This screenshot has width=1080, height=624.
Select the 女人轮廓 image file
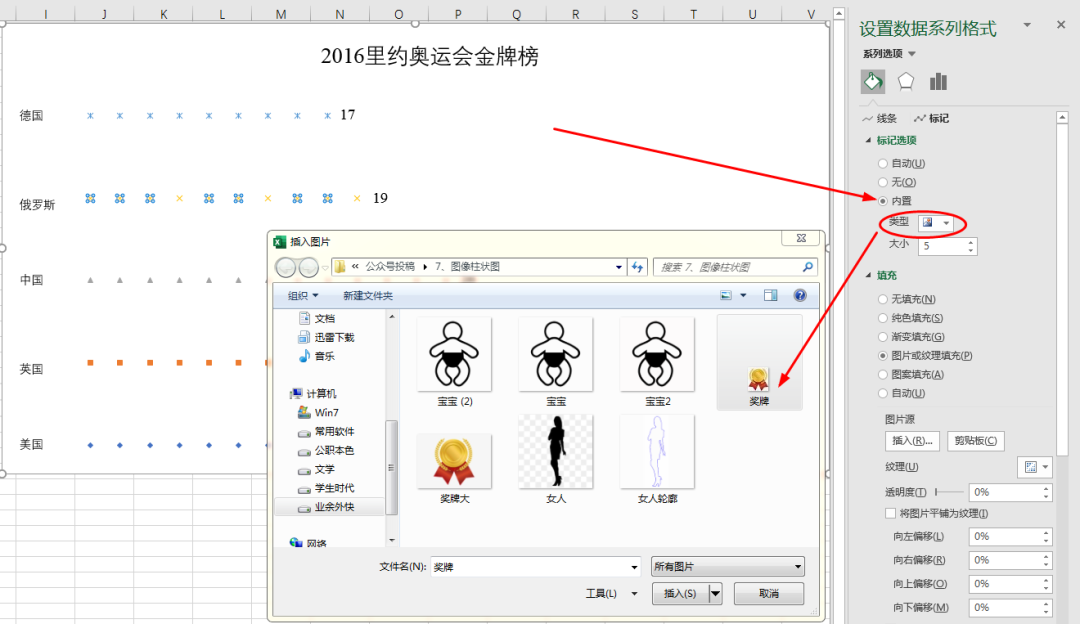[x=657, y=459]
